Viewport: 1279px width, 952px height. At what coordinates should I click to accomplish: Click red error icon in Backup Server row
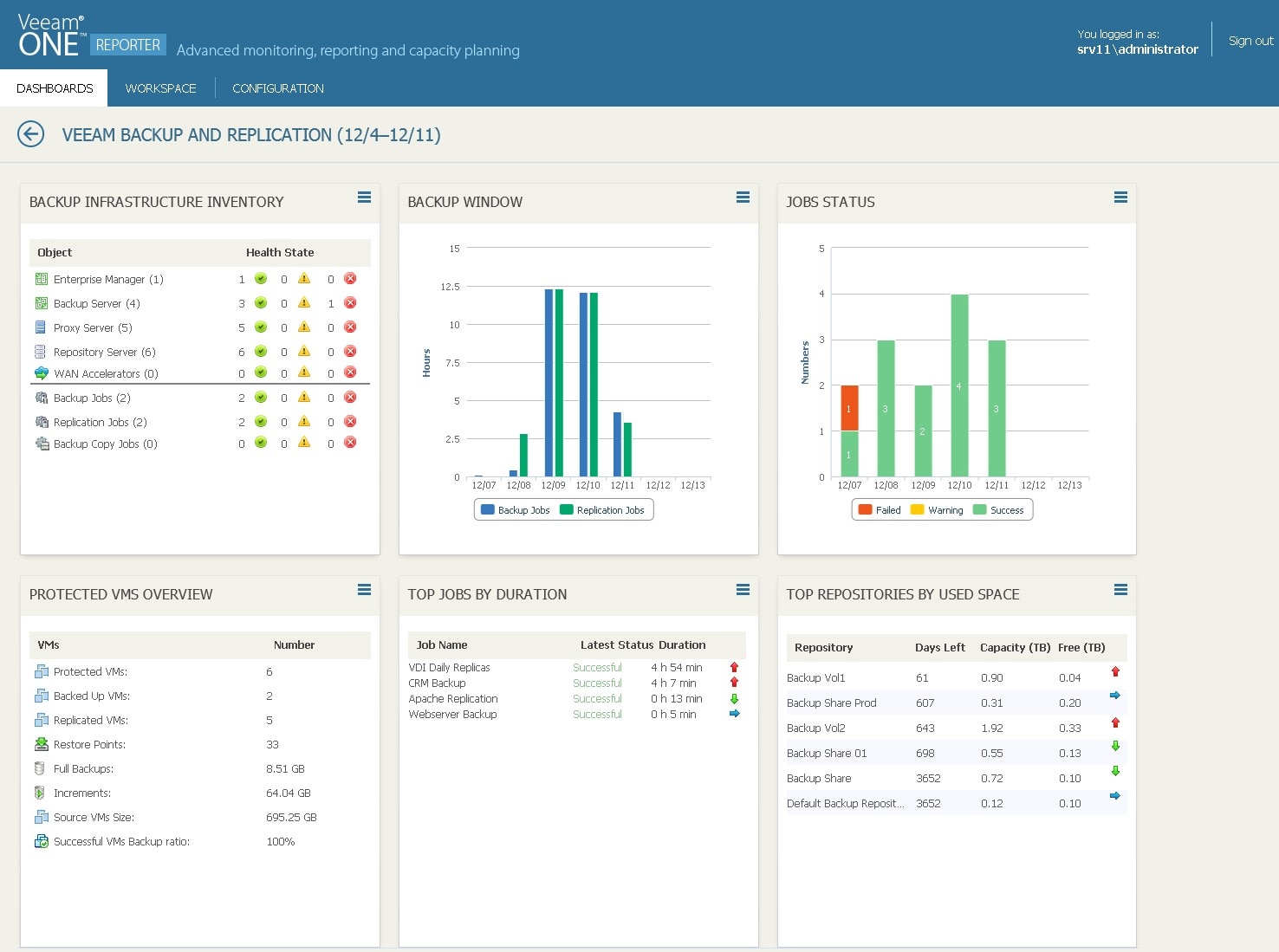[x=350, y=302]
